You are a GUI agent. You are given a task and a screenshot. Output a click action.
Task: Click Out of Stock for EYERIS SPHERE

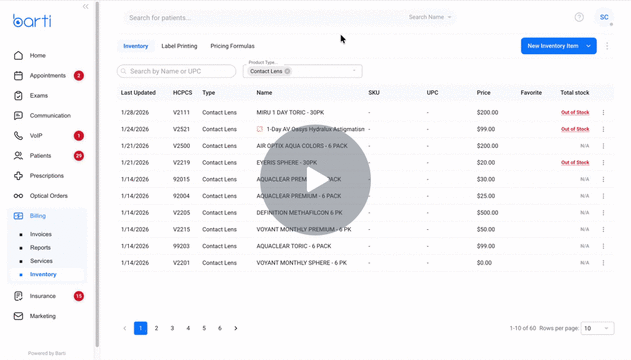(575, 163)
